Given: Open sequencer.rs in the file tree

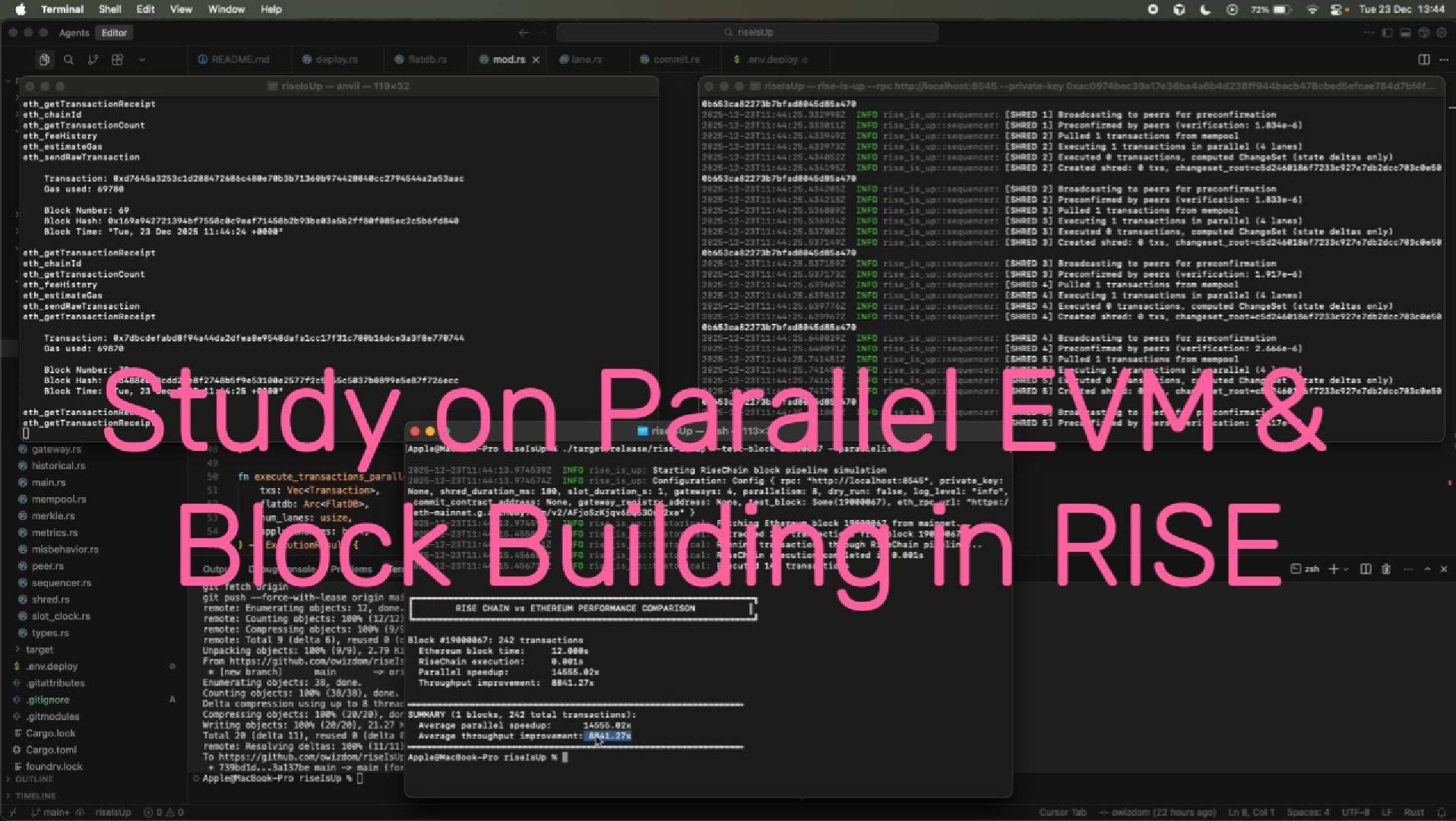Looking at the screenshot, I should point(61,582).
